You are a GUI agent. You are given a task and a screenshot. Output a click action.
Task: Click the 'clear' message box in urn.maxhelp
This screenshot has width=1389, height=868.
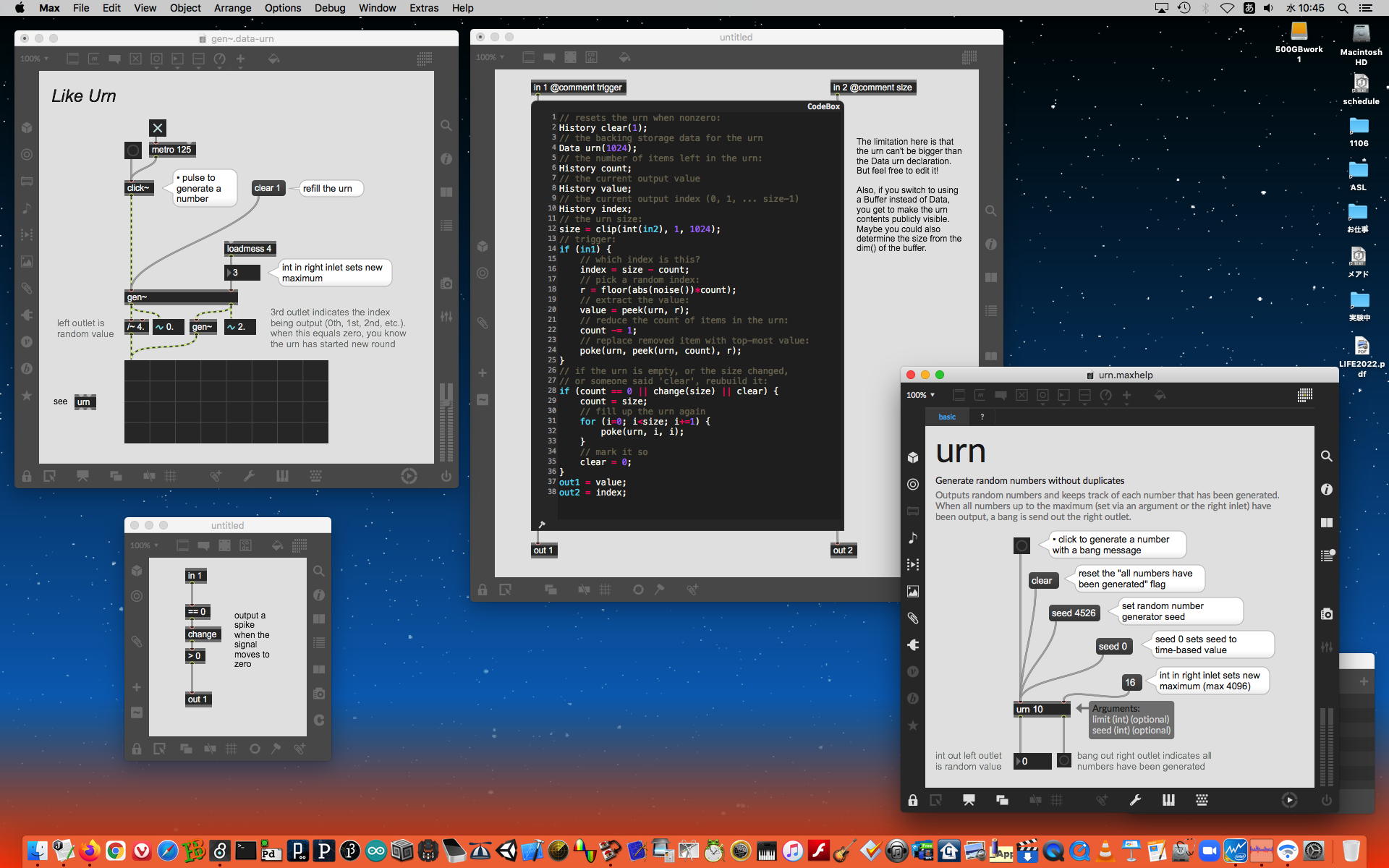click(1041, 580)
